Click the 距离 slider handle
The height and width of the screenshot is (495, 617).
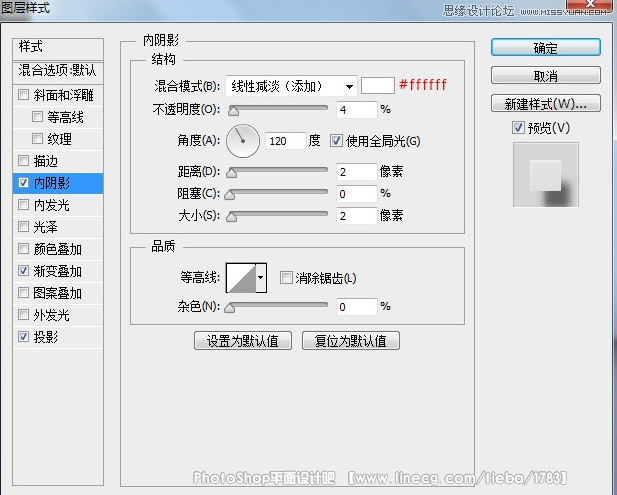click(x=232, y=173)
